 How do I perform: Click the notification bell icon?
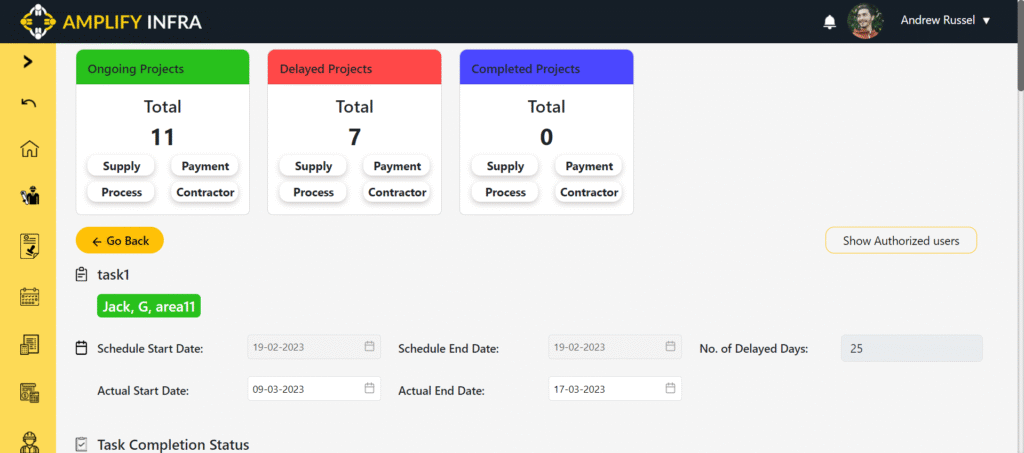(829, 21)
